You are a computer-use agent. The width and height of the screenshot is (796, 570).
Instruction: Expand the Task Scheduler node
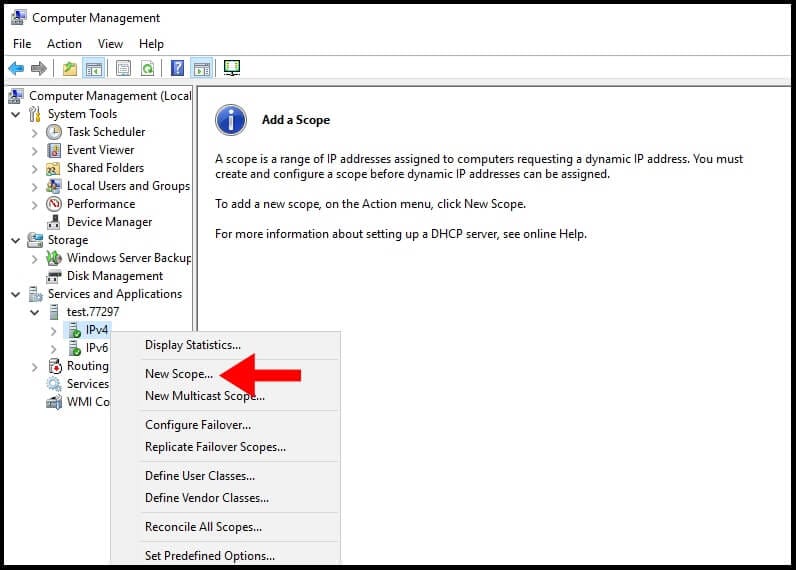click(35, 133)
